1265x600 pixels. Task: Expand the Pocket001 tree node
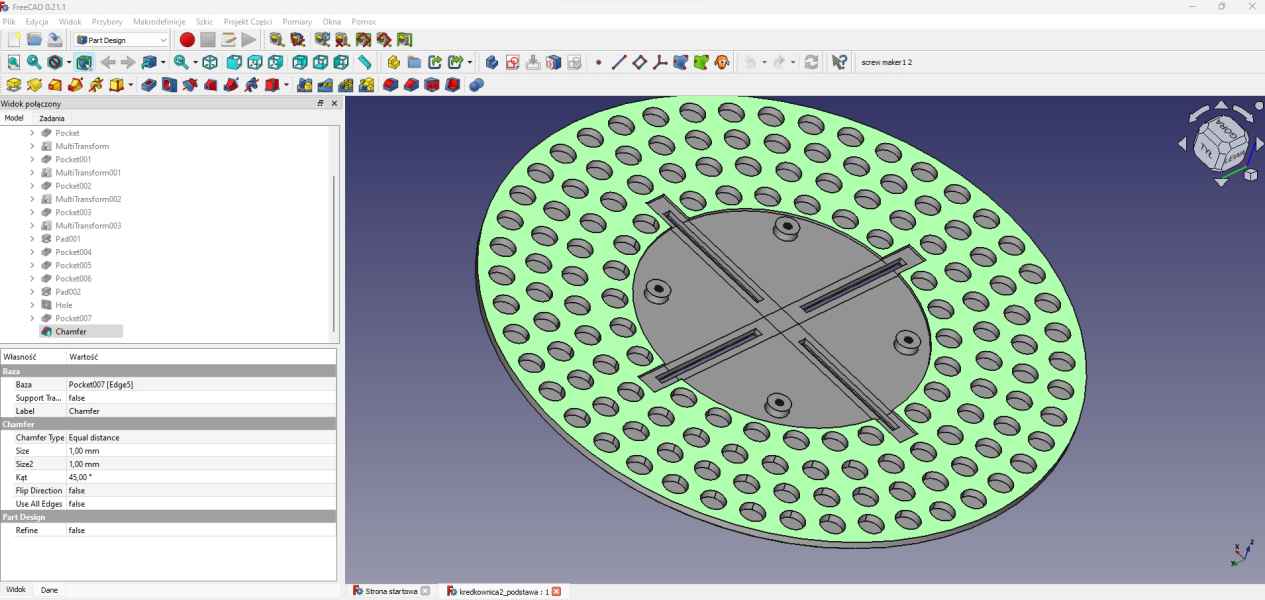pyautogui.click(x=32, y=159)
